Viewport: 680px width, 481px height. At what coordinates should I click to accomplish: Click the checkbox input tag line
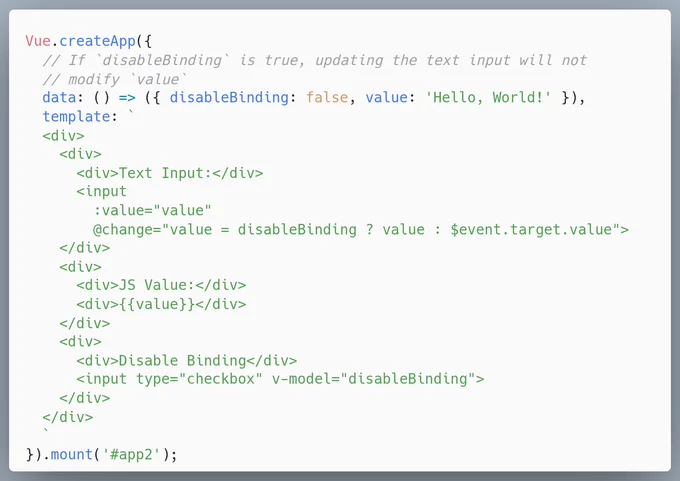[280, 379]
